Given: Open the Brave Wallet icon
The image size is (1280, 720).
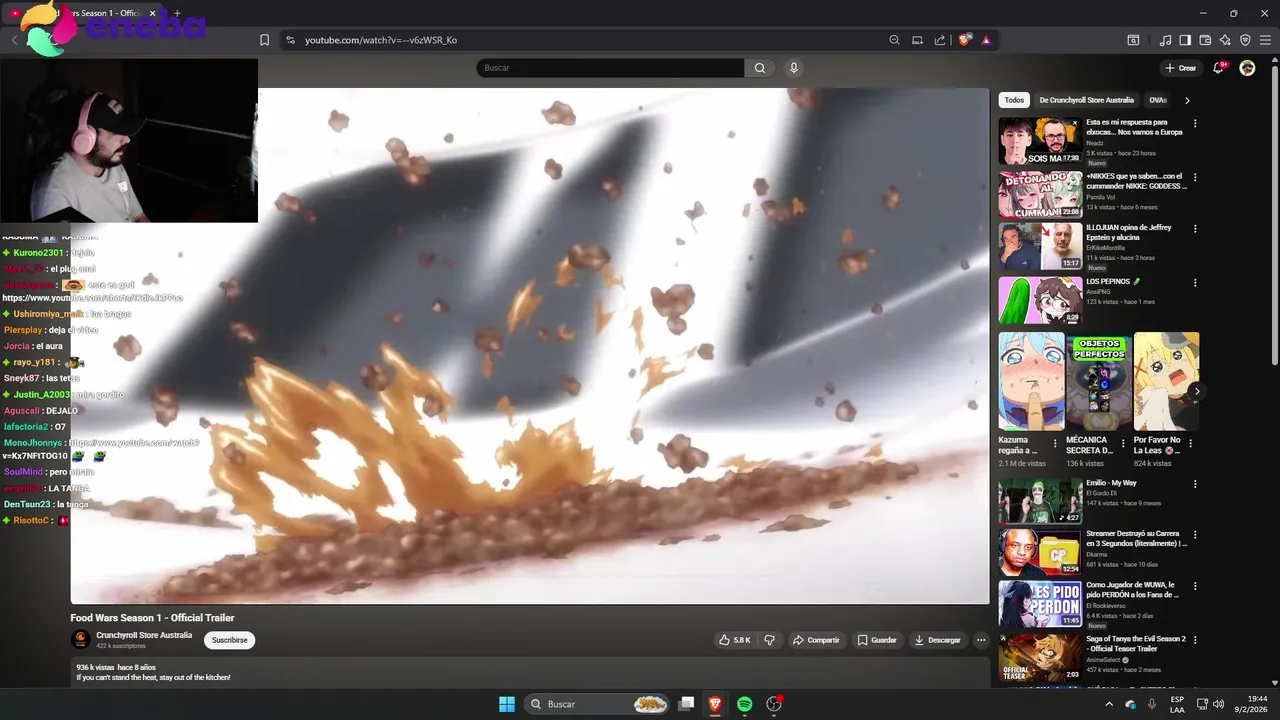Looking at the screenshot, I should click(x=1205, y=40).
